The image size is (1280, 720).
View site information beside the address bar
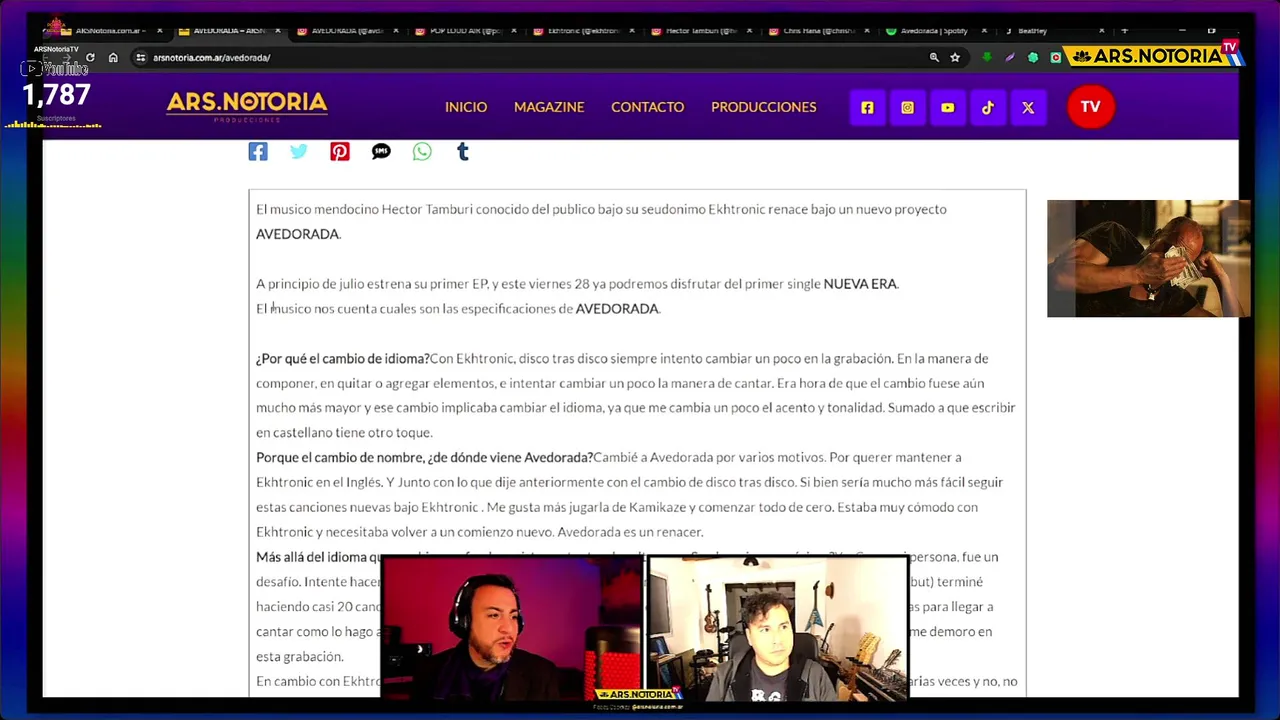[140, 58]
